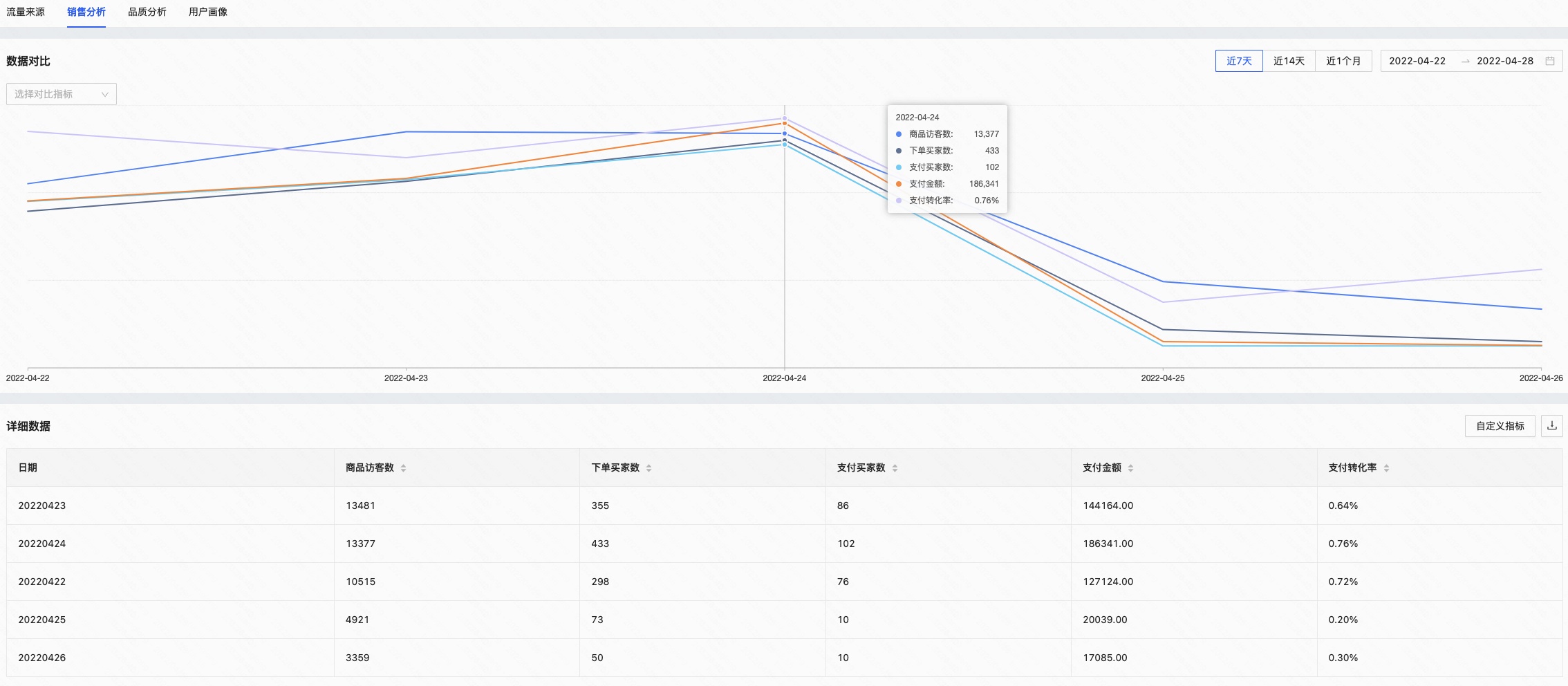Select 近7天 time range
The width and height of the screenshot is (1568, 686).
[x=1239, y=61]
